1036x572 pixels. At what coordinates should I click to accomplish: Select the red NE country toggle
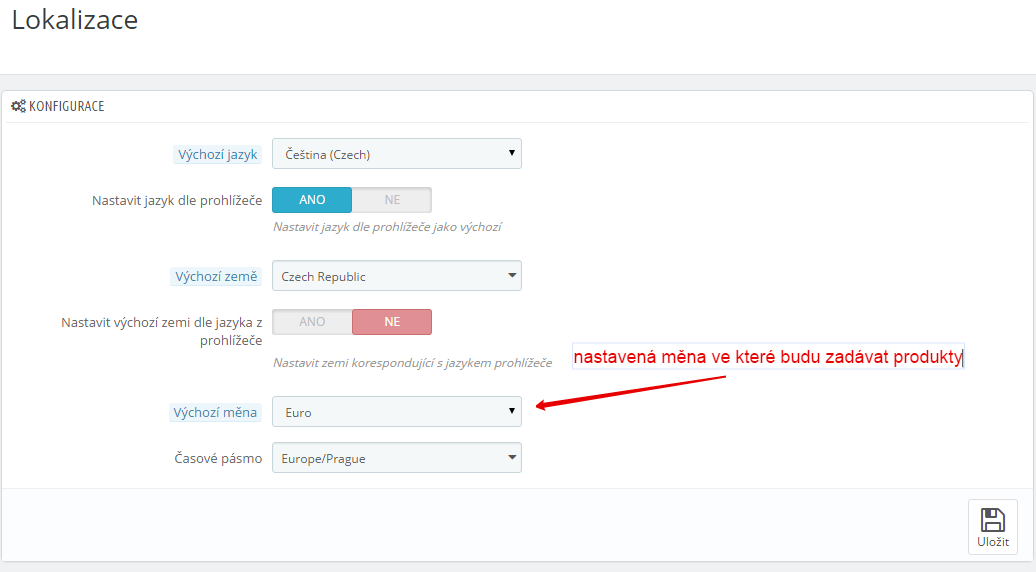tap(392, 322)
